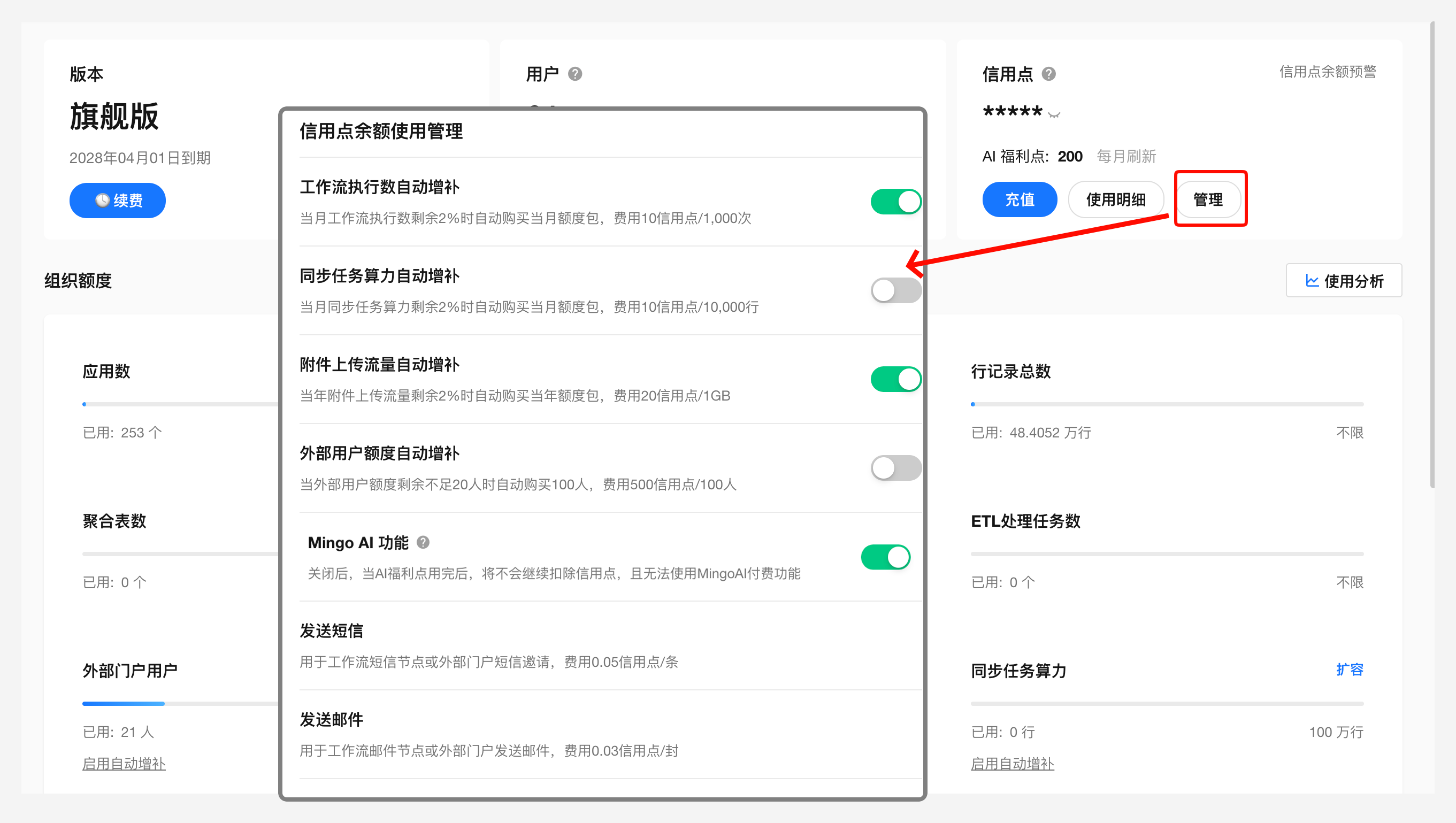Click the chart icon in 使用分析 button
Image resolution: width=1456 pixels, height=823 pixels.
[x=1312, y=281]
